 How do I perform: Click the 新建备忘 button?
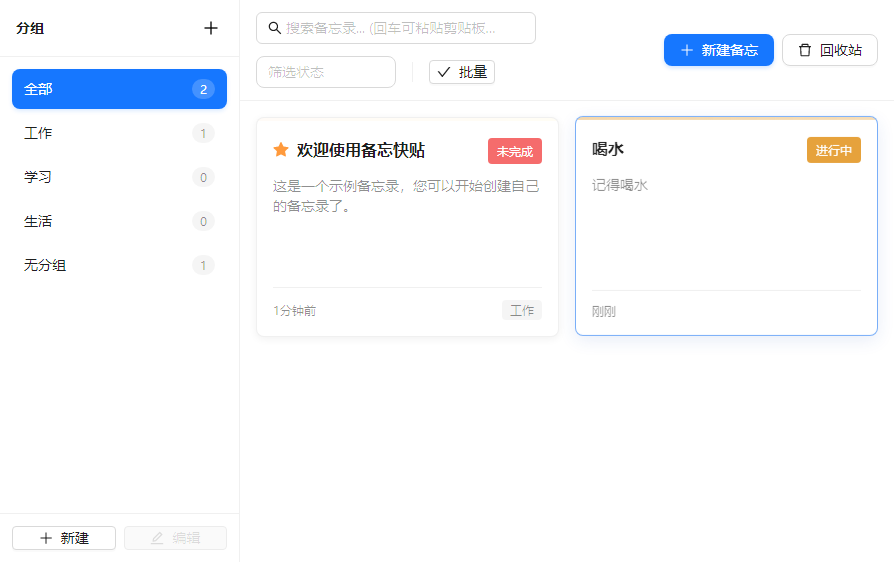pos(718,50)
